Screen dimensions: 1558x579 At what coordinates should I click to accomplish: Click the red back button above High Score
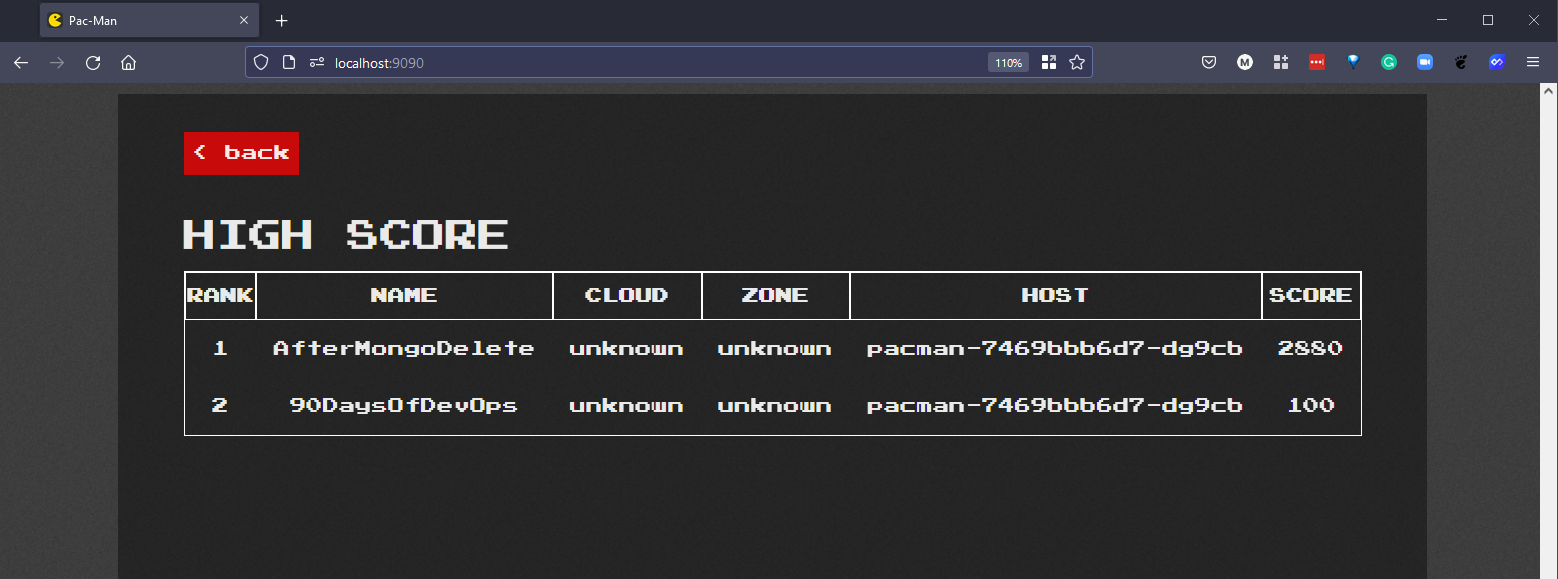pos(241,153)
